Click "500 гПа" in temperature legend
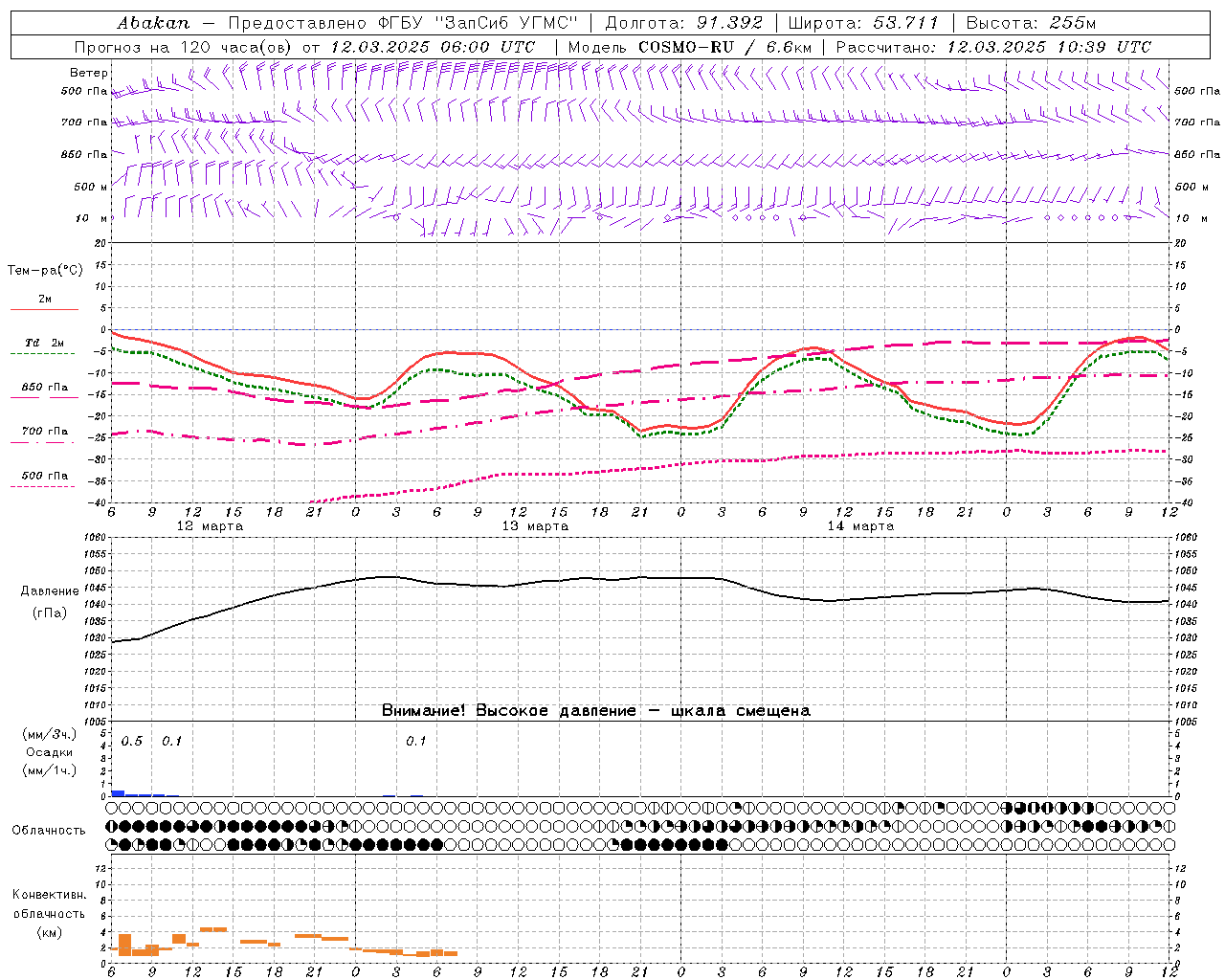1225x980 pixels. tap(45, 476)
